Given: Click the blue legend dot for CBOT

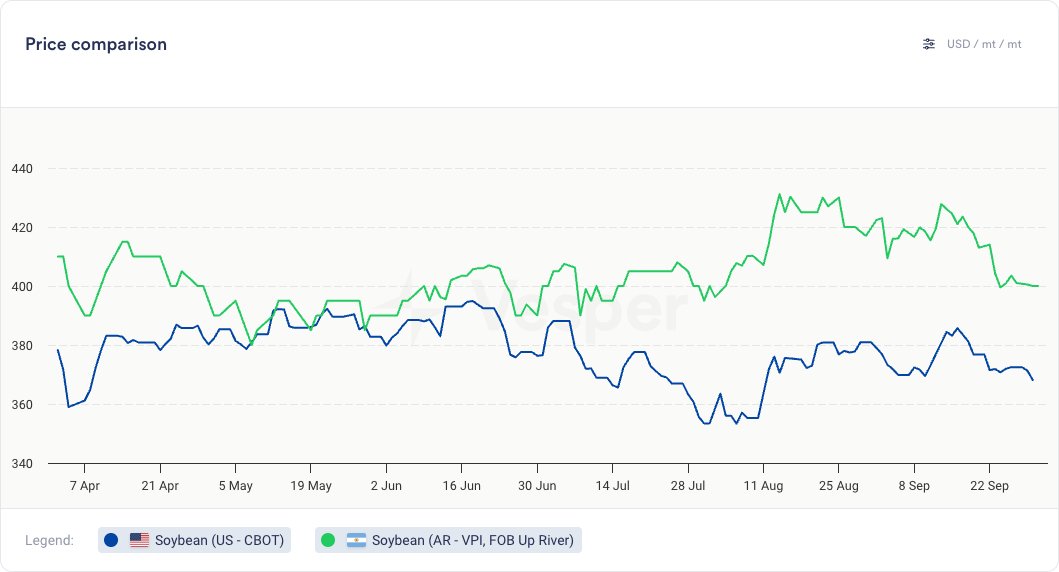Looking at the screenshot, I should click(x=111, y=540).
